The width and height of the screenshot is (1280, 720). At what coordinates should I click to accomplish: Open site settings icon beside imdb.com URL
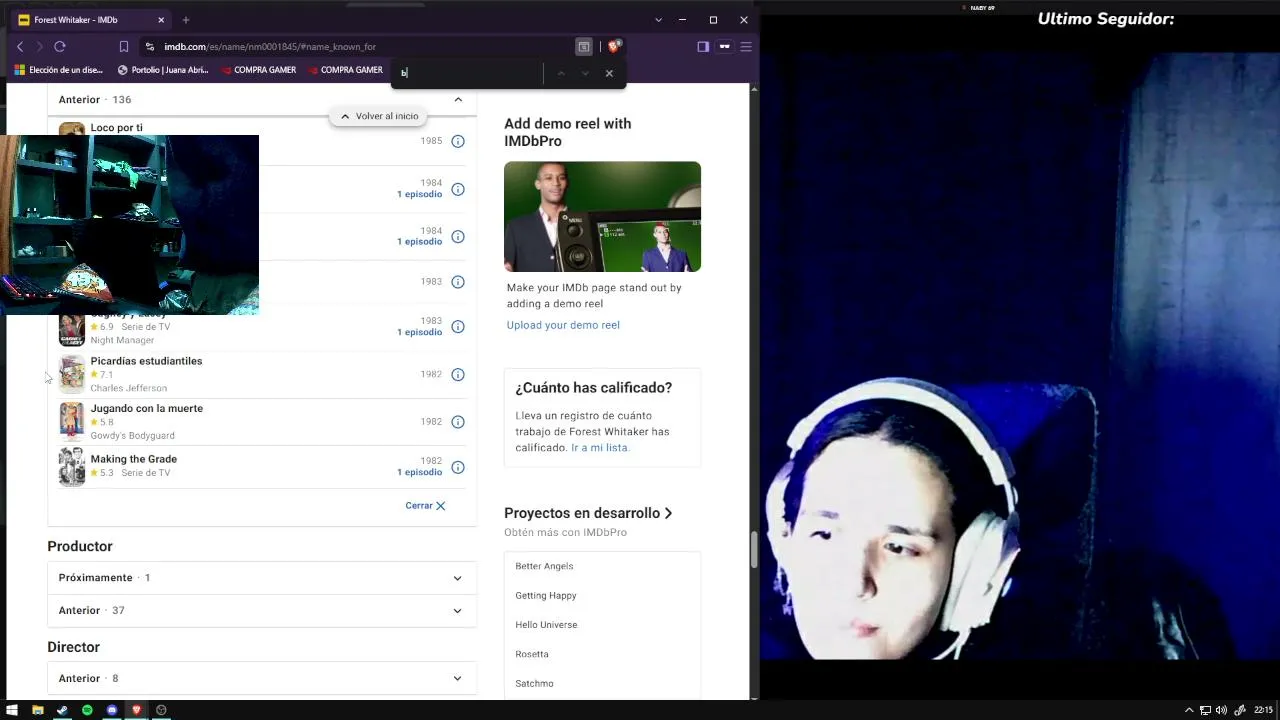(149, 47)
